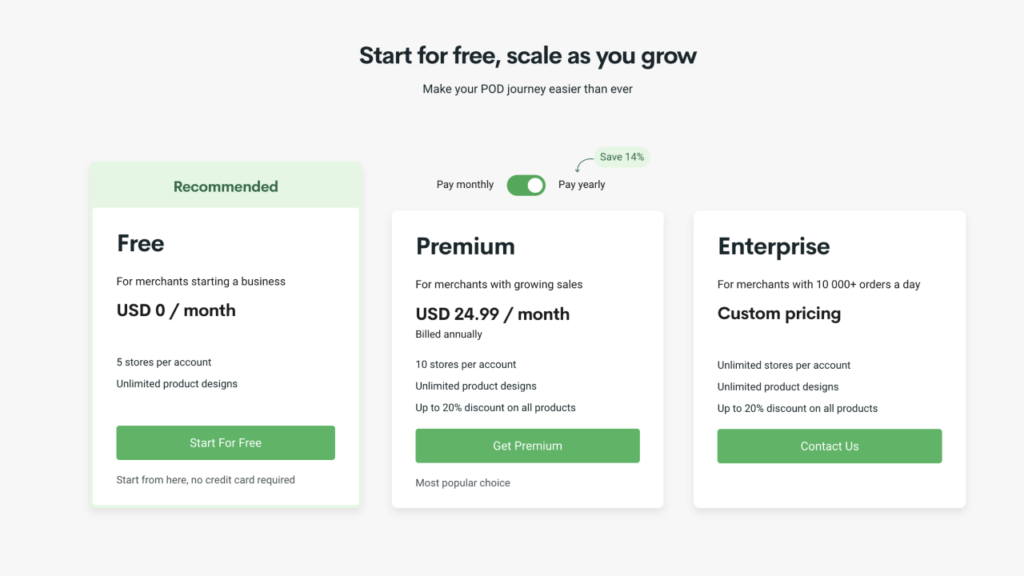
Task: Select the Premium plan card
Action: (x=527, y=355)
